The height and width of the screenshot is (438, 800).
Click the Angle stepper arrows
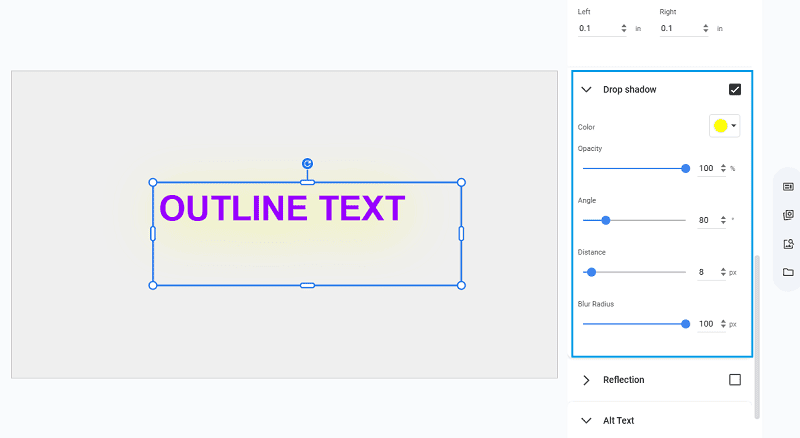pyautogui.click(x=723, y=220)
